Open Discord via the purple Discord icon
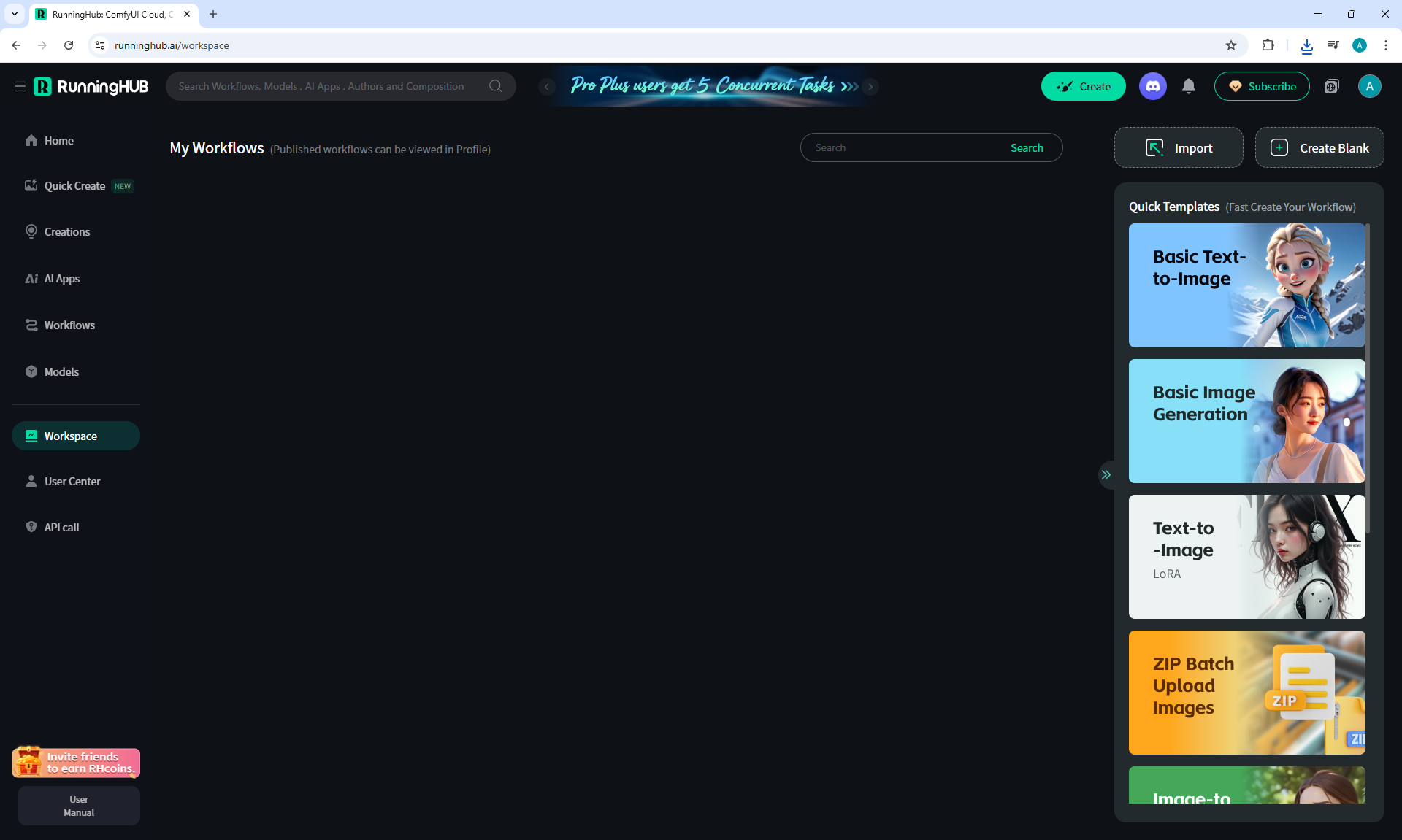The height and width of the screenshot is (840, 1402). [x=1152, y=86]
